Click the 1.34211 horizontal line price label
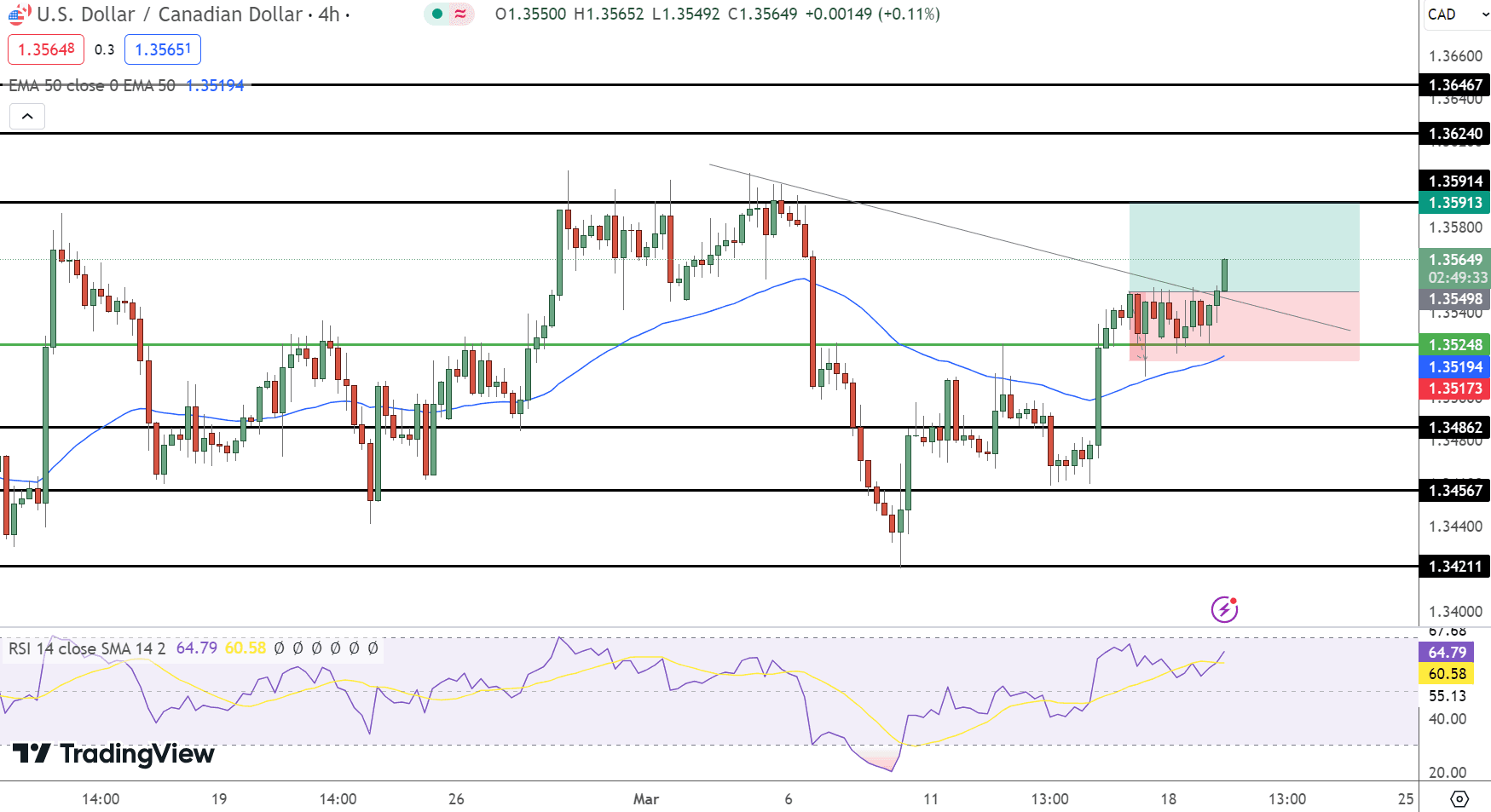This screenshot has height=812, width=1491. (1455, 566)
